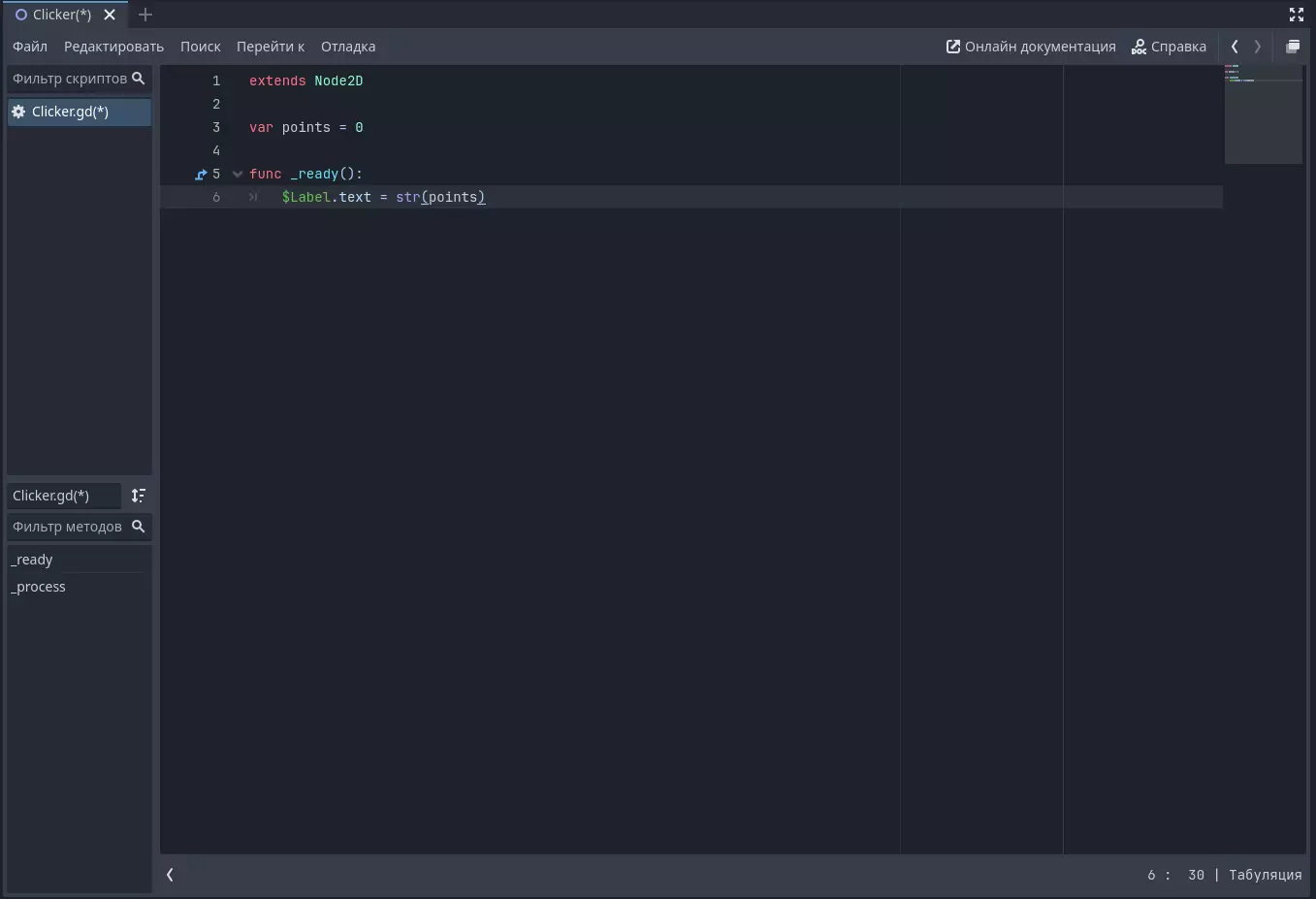Open the Отладка menu
The width and height of the screenshot is (1316, 899).
tap(348, 47)
